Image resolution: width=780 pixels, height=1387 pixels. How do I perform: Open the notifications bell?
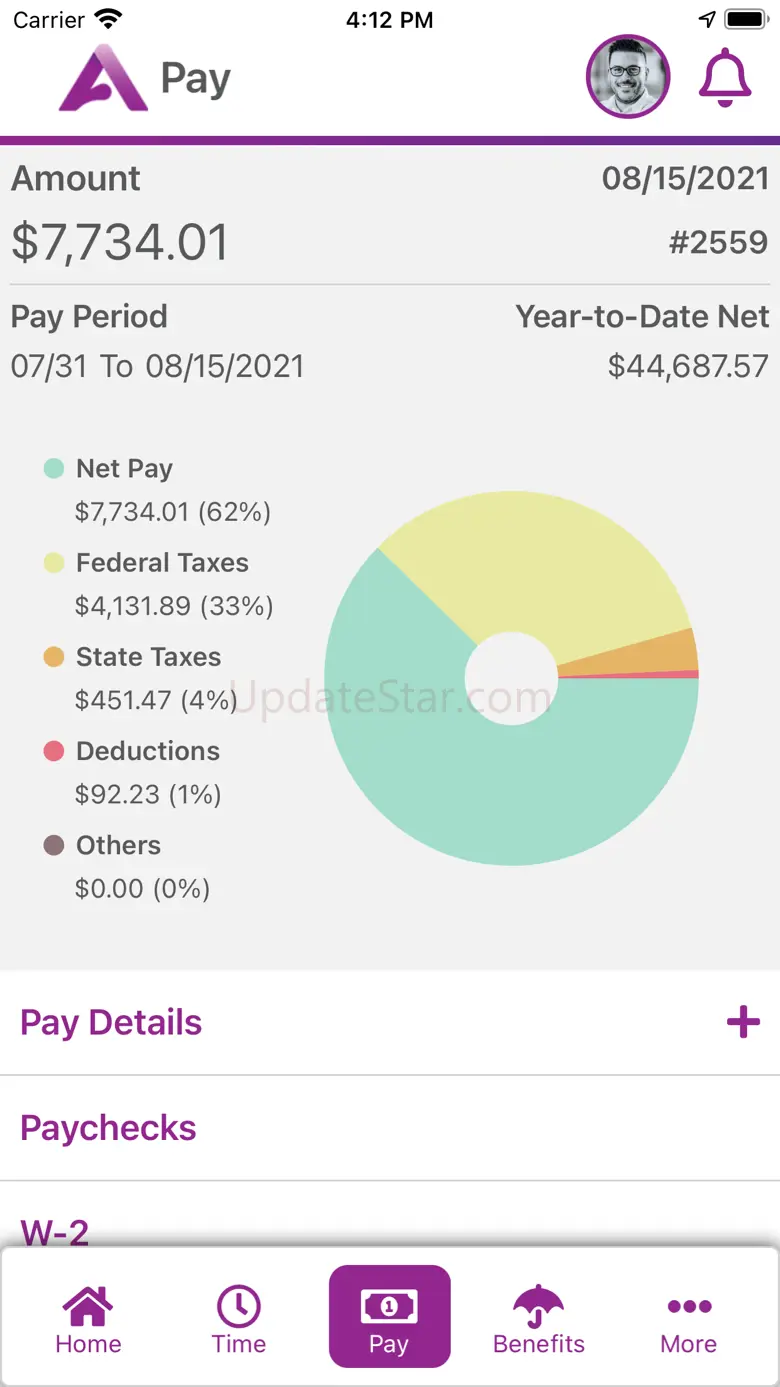pyautogui.click(x=725, y=77)
